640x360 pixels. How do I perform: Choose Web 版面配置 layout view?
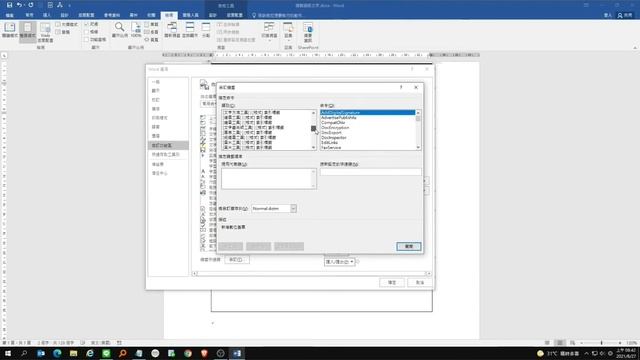pyautogui.click(x=45, y=32)
